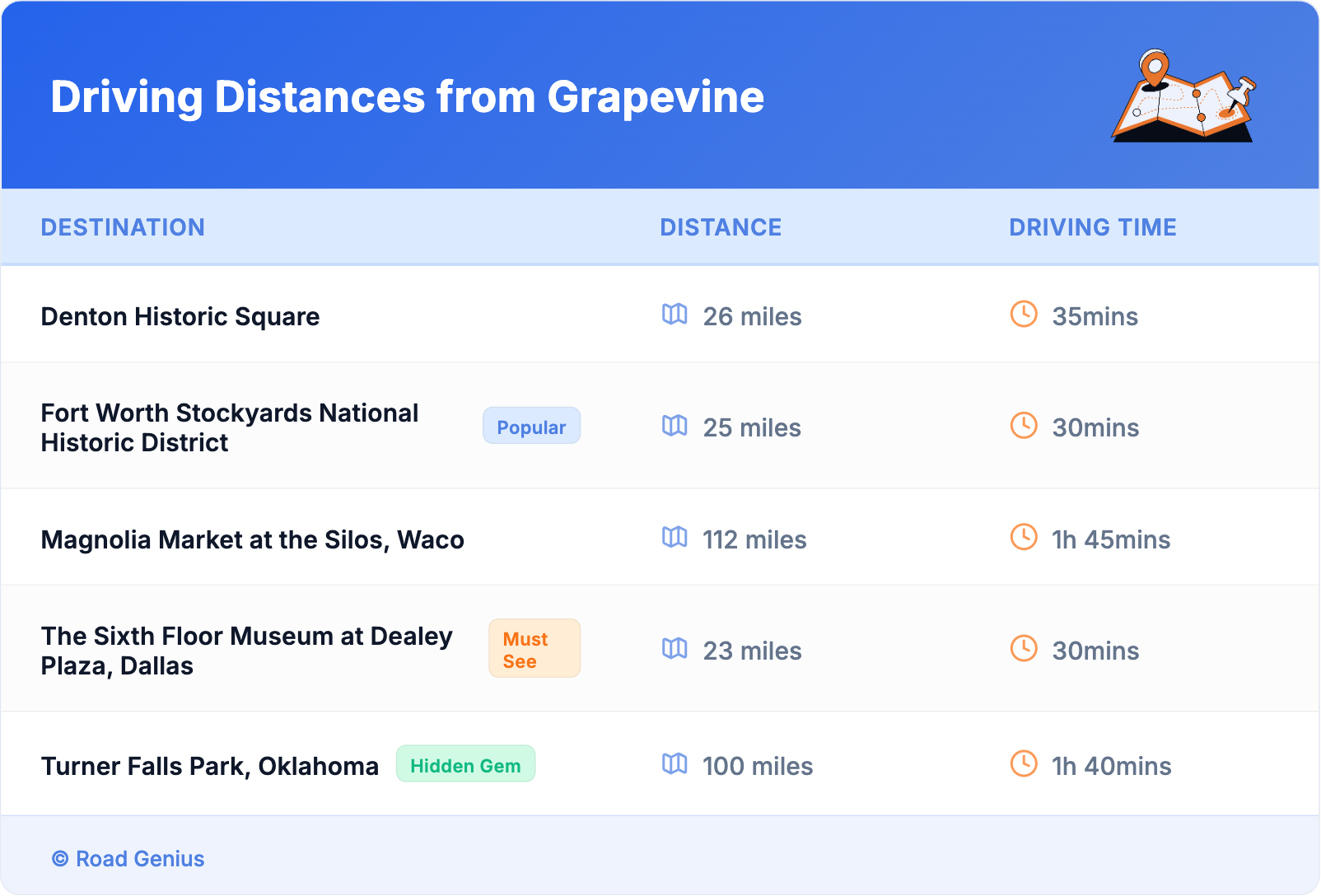1321x896 pixels.
Task: Select Turner Falls Park, Oklahoma destination
Action: [210, 767]
